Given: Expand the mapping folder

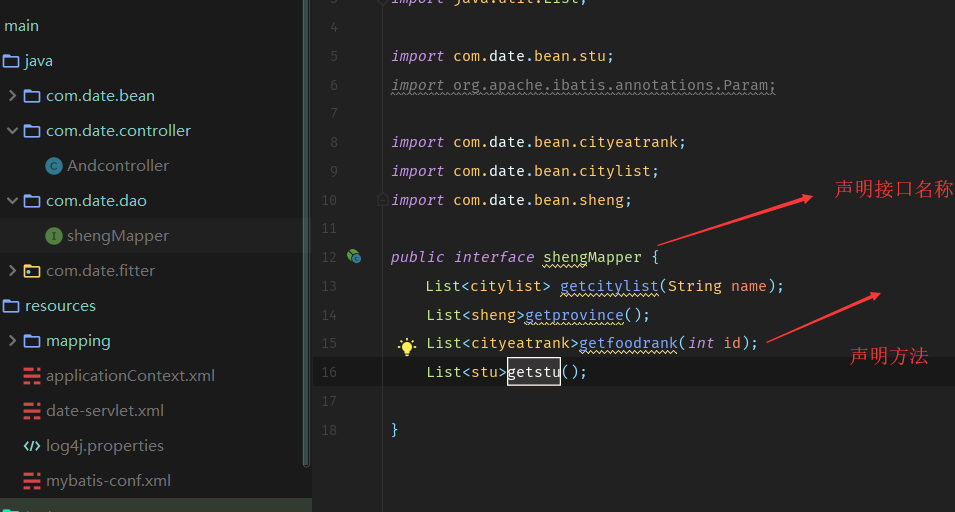Looking at the screenshot, I should [12, 340].
